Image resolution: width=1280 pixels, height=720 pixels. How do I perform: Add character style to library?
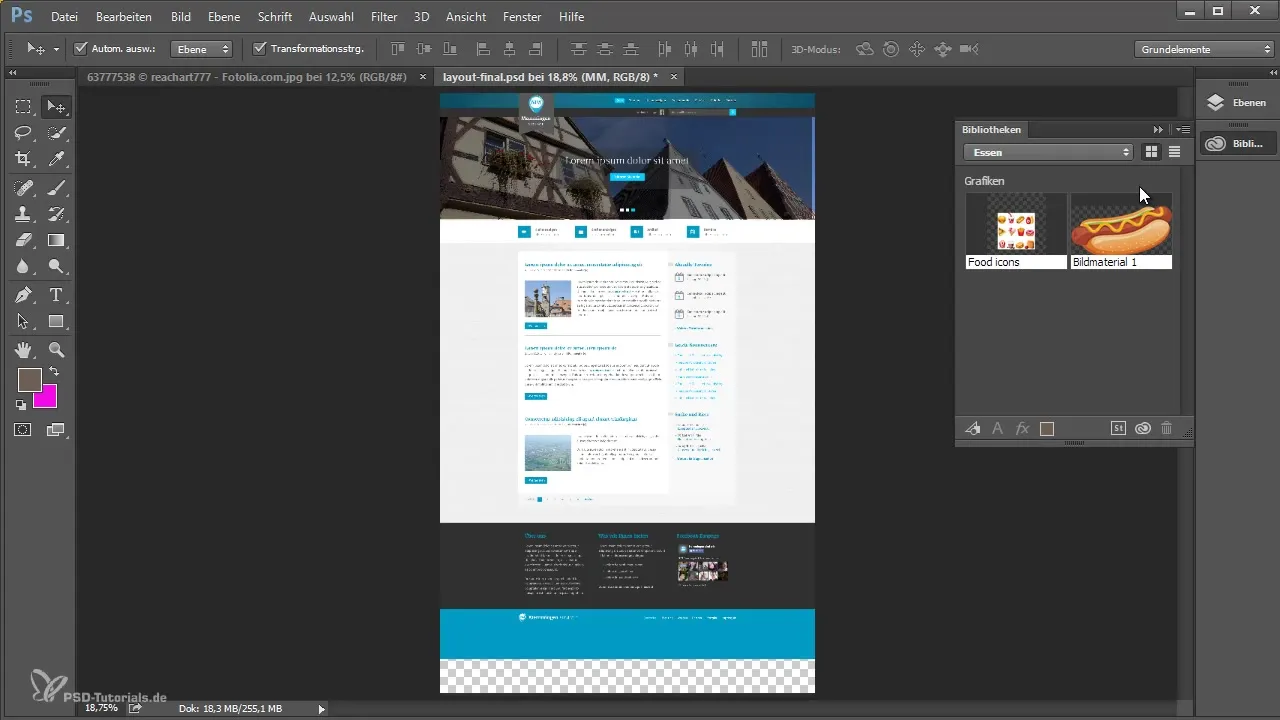(997, 428)
